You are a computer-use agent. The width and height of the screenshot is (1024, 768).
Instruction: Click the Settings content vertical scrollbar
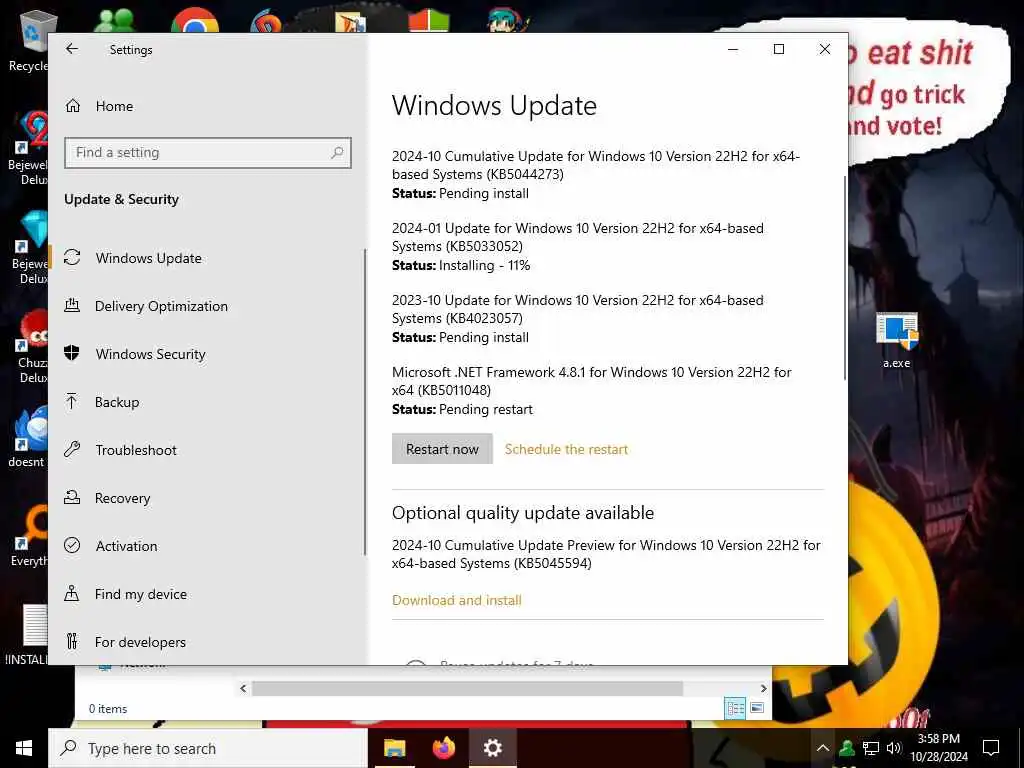(x=844, y=278)
